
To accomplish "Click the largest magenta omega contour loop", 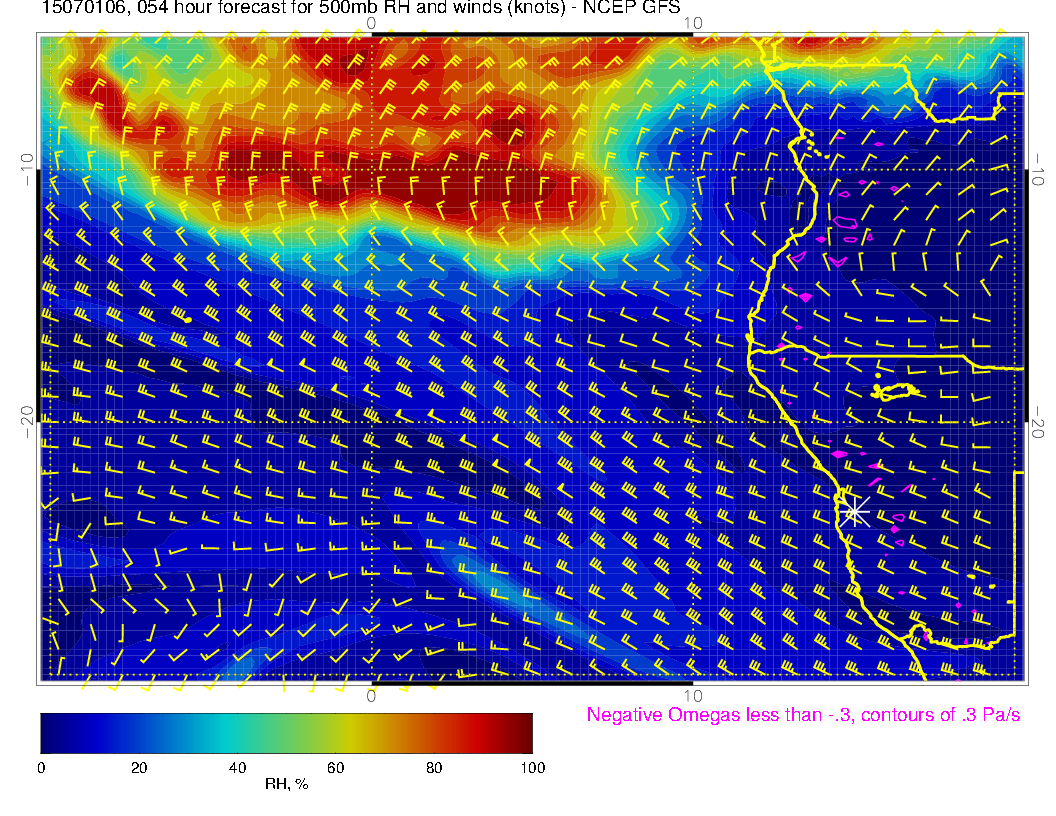I will point(847,223).
